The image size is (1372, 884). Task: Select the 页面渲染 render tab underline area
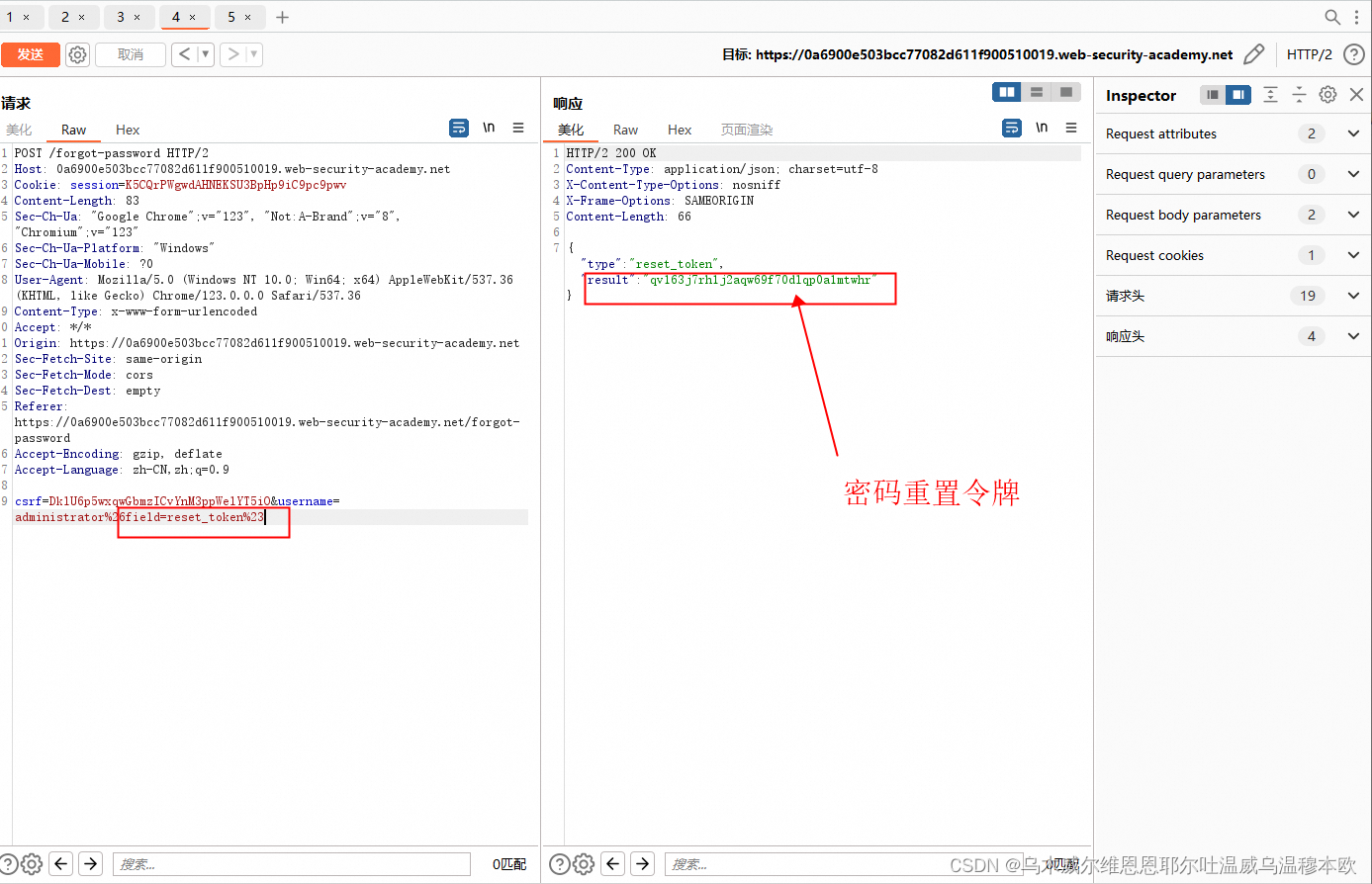(x=749, y=129)
